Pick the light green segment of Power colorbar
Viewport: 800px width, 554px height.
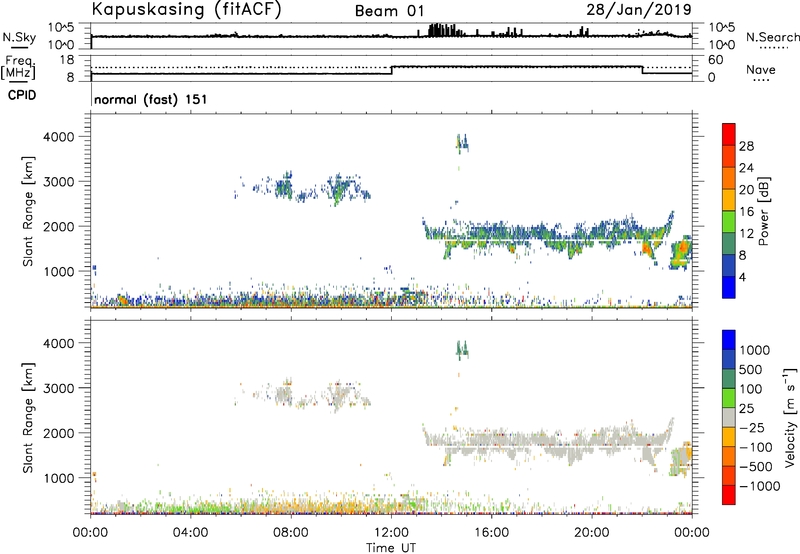click(729, 221)
